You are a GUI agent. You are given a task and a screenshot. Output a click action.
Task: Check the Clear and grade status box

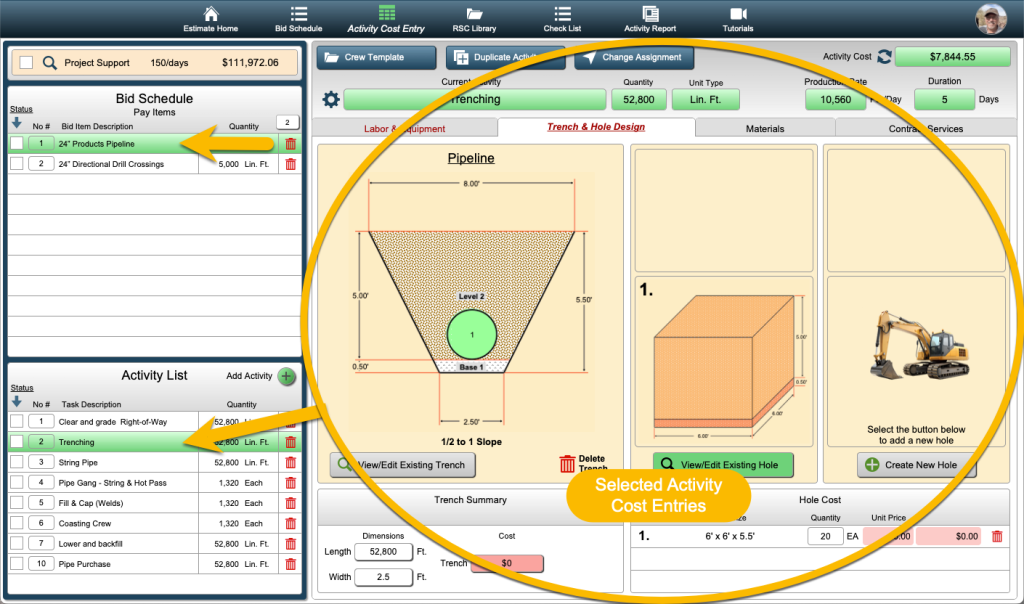17,422
